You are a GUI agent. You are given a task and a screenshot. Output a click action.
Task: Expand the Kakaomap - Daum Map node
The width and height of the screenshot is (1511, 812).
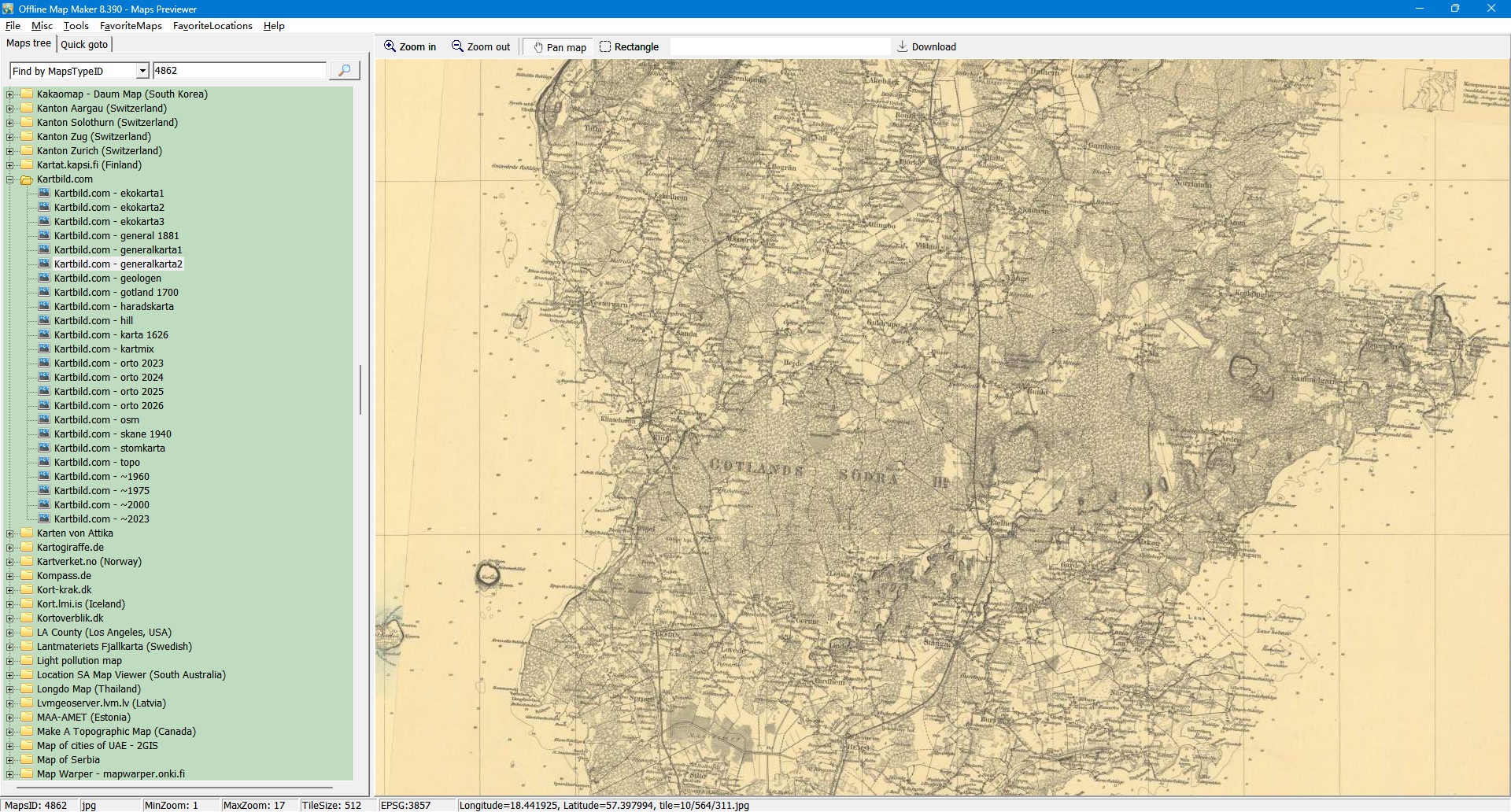click(x=10, y=94)
